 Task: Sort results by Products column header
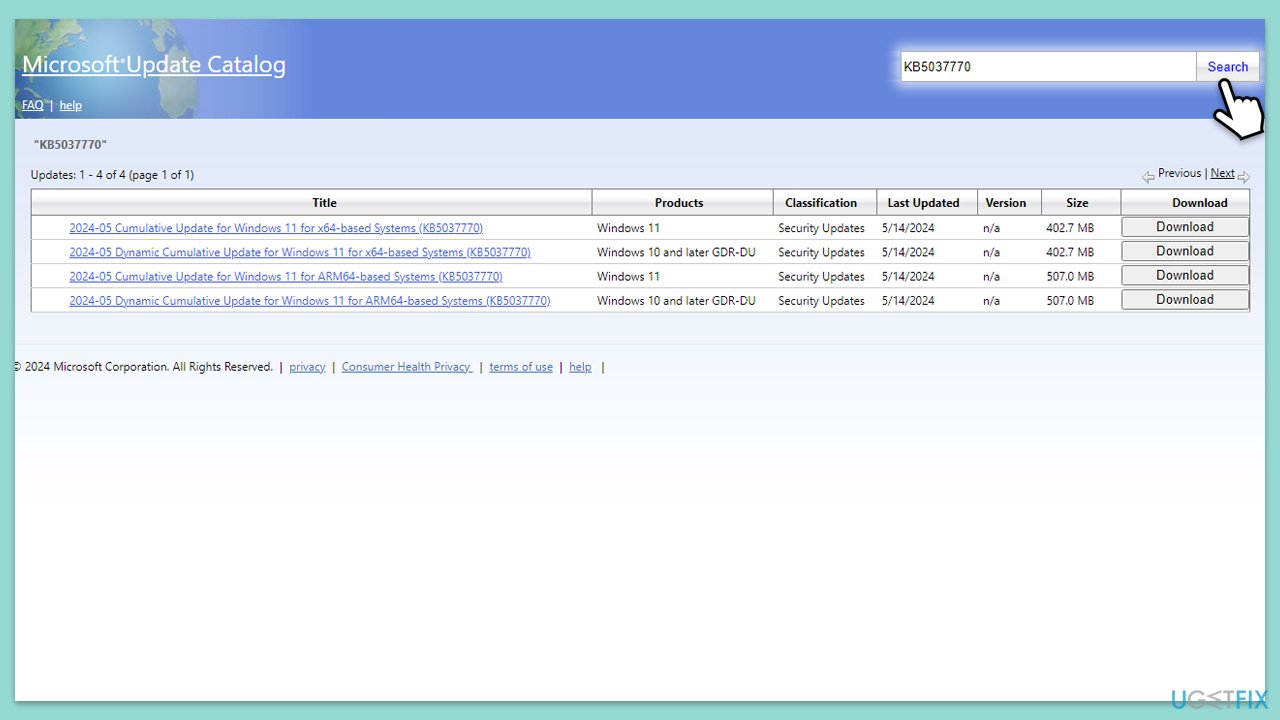coord(679,203)
